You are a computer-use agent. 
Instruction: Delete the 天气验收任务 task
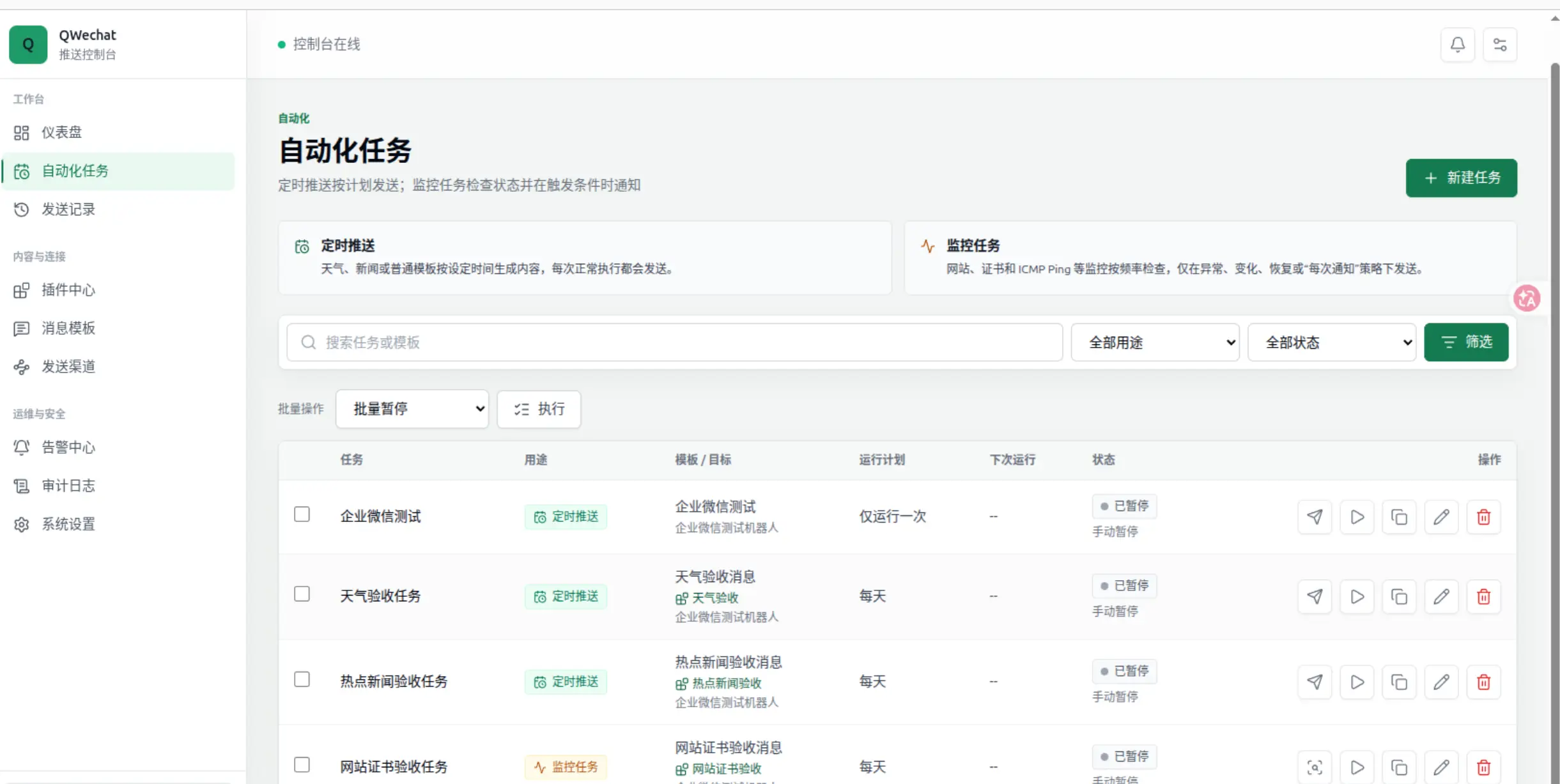coord(1483,597)
